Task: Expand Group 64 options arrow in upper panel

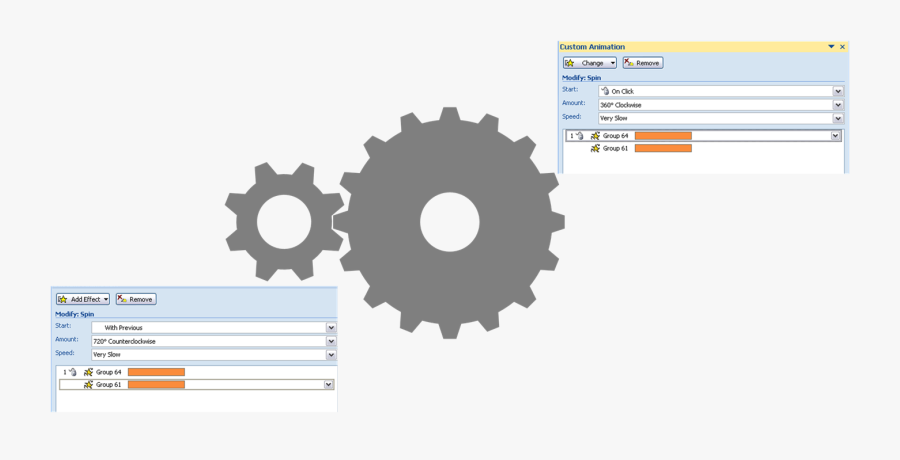Action: pos(836,136)
